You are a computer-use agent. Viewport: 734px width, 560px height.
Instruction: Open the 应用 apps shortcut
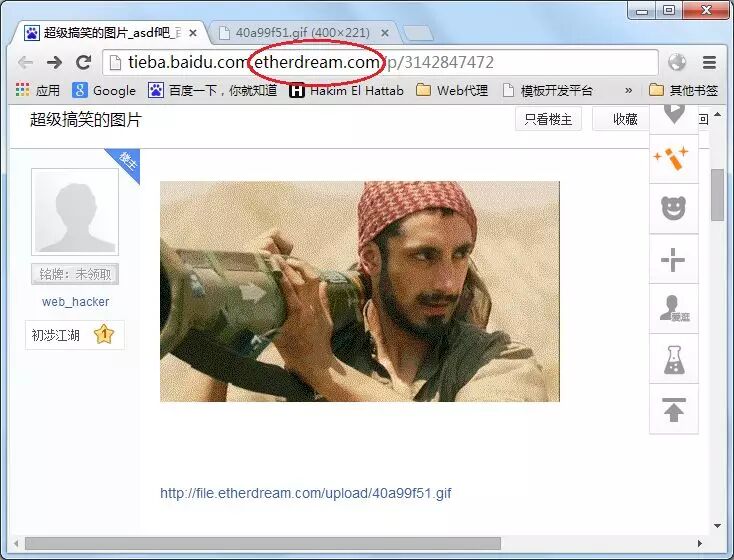click(x=37, y=90)
